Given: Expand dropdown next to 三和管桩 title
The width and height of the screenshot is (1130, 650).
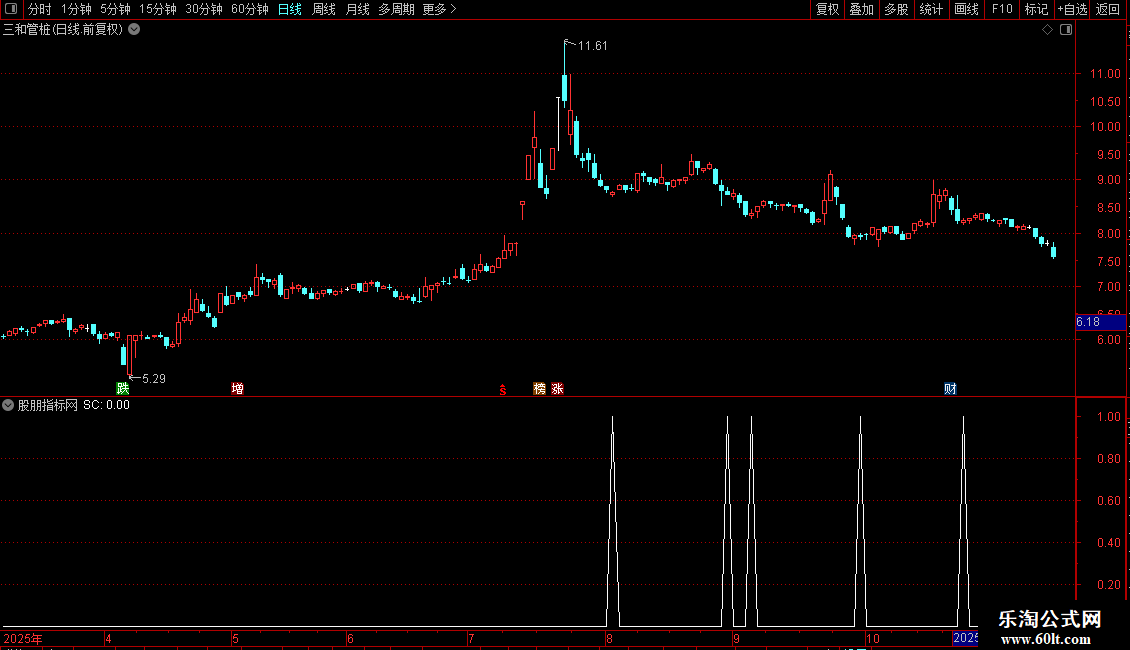Looking at the screenshot, I should click(134, 30).
